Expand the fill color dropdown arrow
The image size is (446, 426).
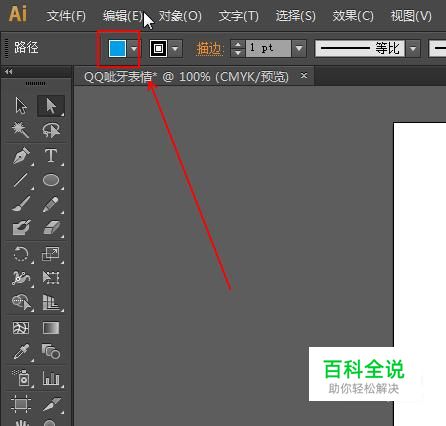tap(134, 49)
